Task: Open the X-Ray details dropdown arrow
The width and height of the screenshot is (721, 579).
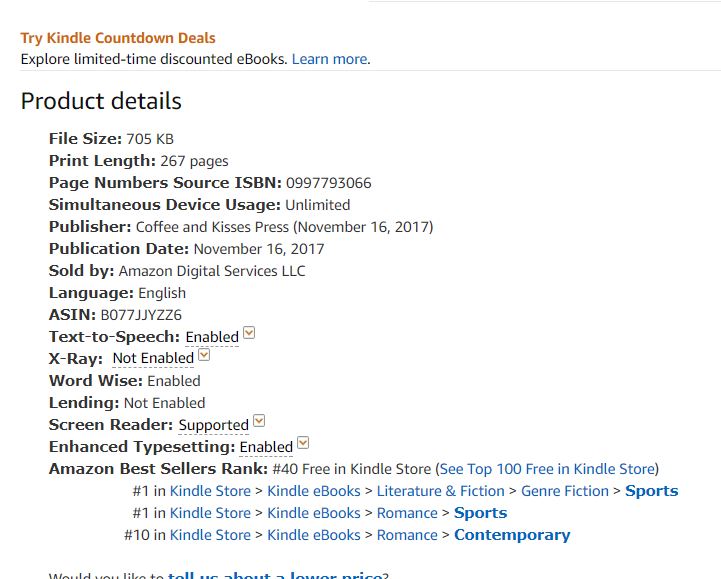Action: pos(204,354)
